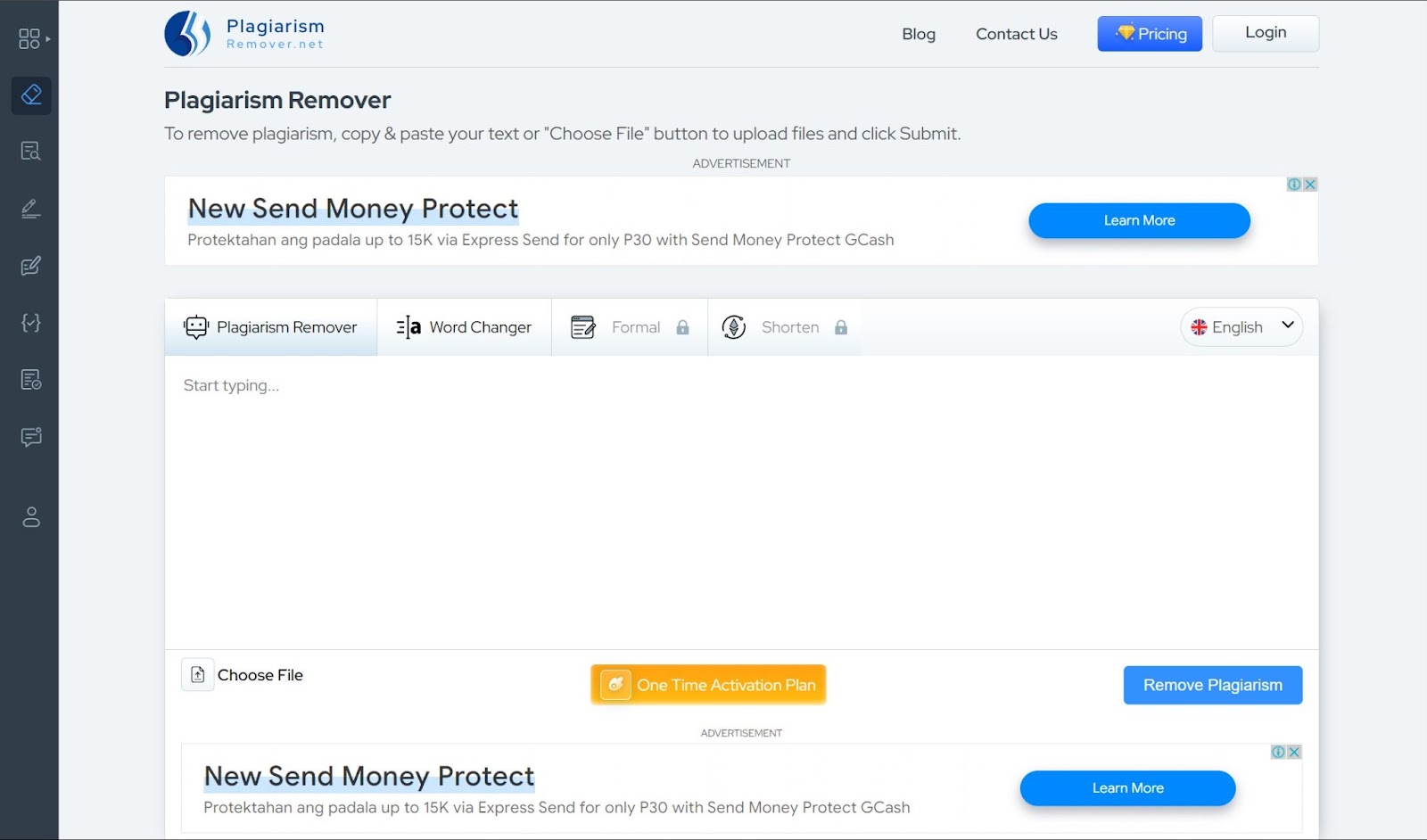1427x840 pixels.
Task: Click the Login button
Action: tap(1266, 33)
